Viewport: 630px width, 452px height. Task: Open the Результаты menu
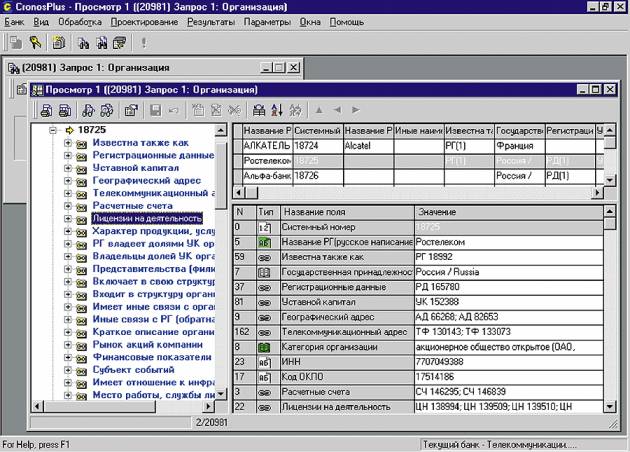211,22
